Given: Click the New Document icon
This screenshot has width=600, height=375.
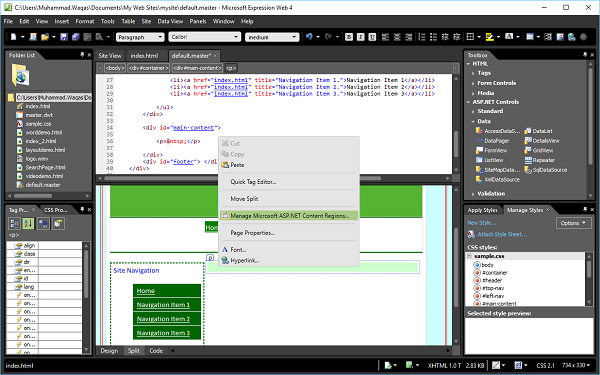Looking at the screenshot, I should point(14,37).
